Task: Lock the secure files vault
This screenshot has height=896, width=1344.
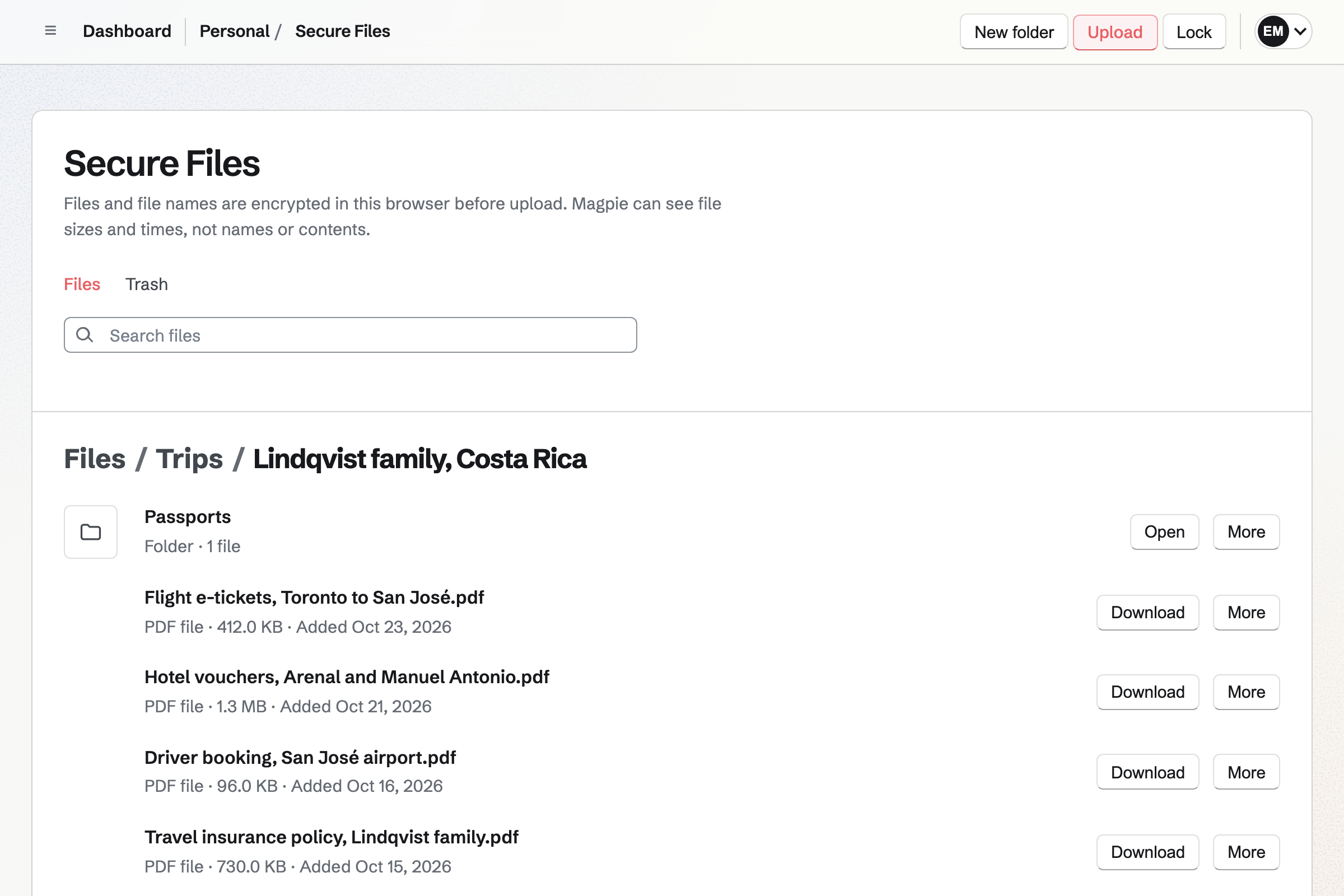Action: 1194,32
